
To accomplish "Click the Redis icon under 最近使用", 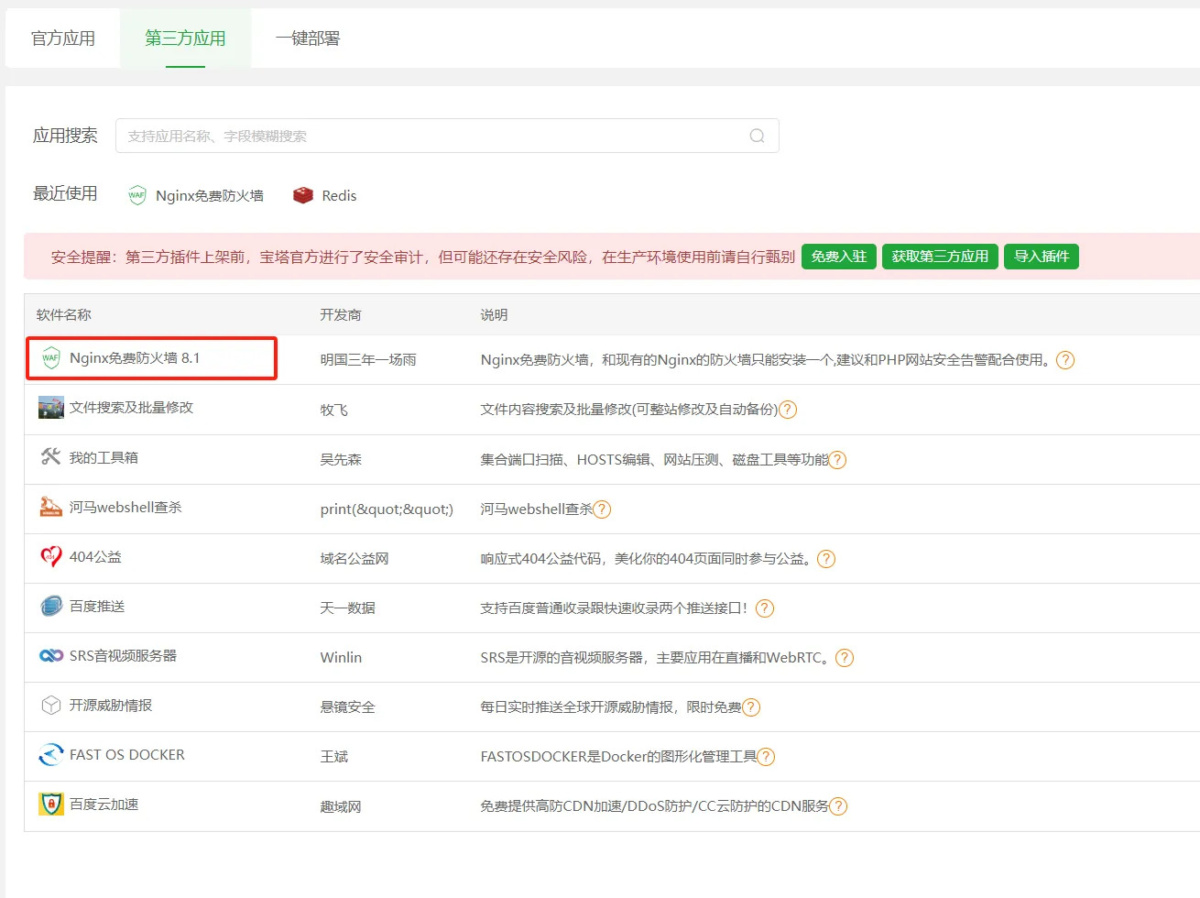I will pos(302,195).
